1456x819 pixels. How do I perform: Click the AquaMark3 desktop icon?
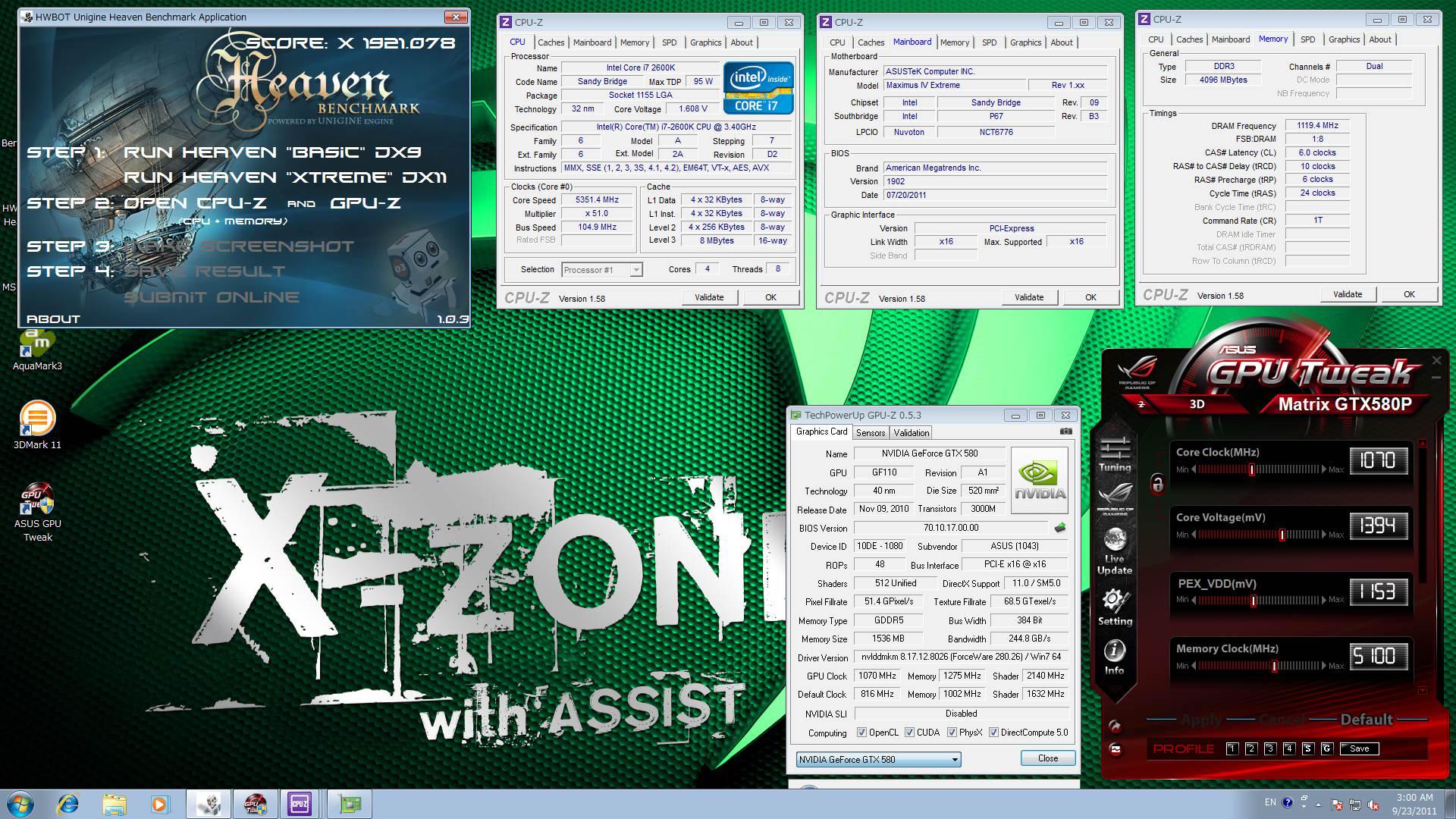37,350
